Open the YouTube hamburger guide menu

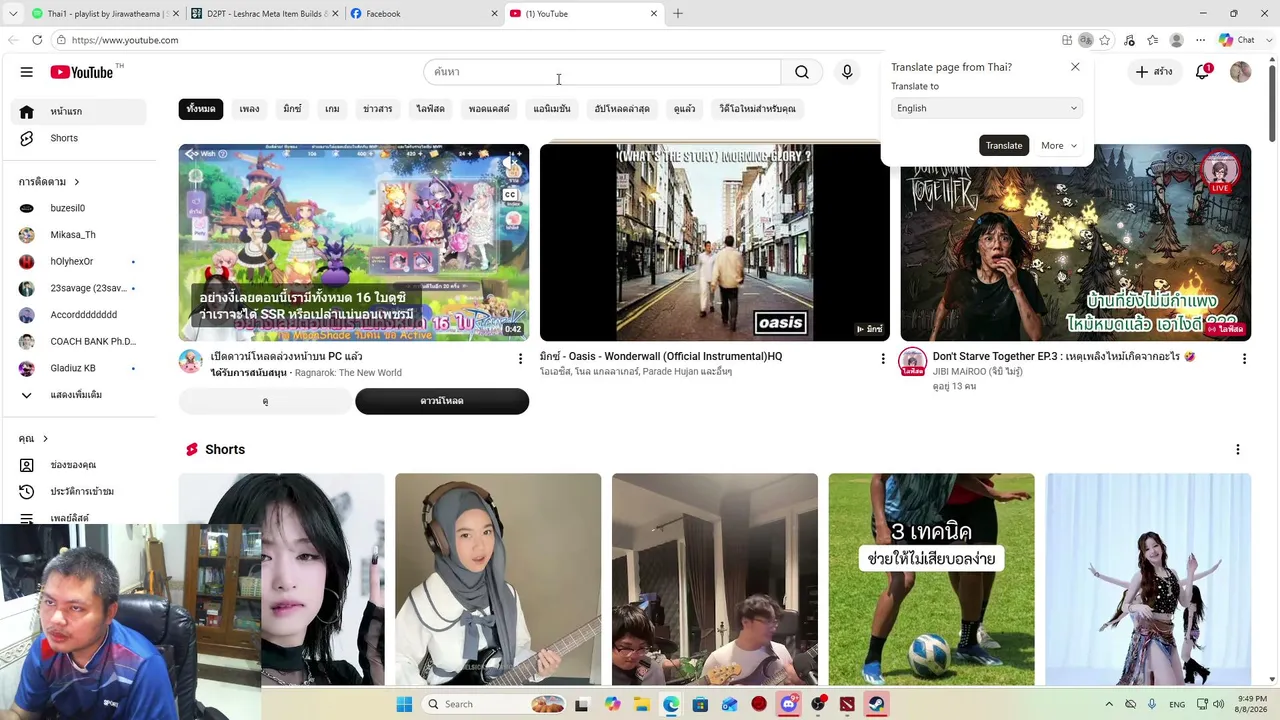[x=27, y=72]
